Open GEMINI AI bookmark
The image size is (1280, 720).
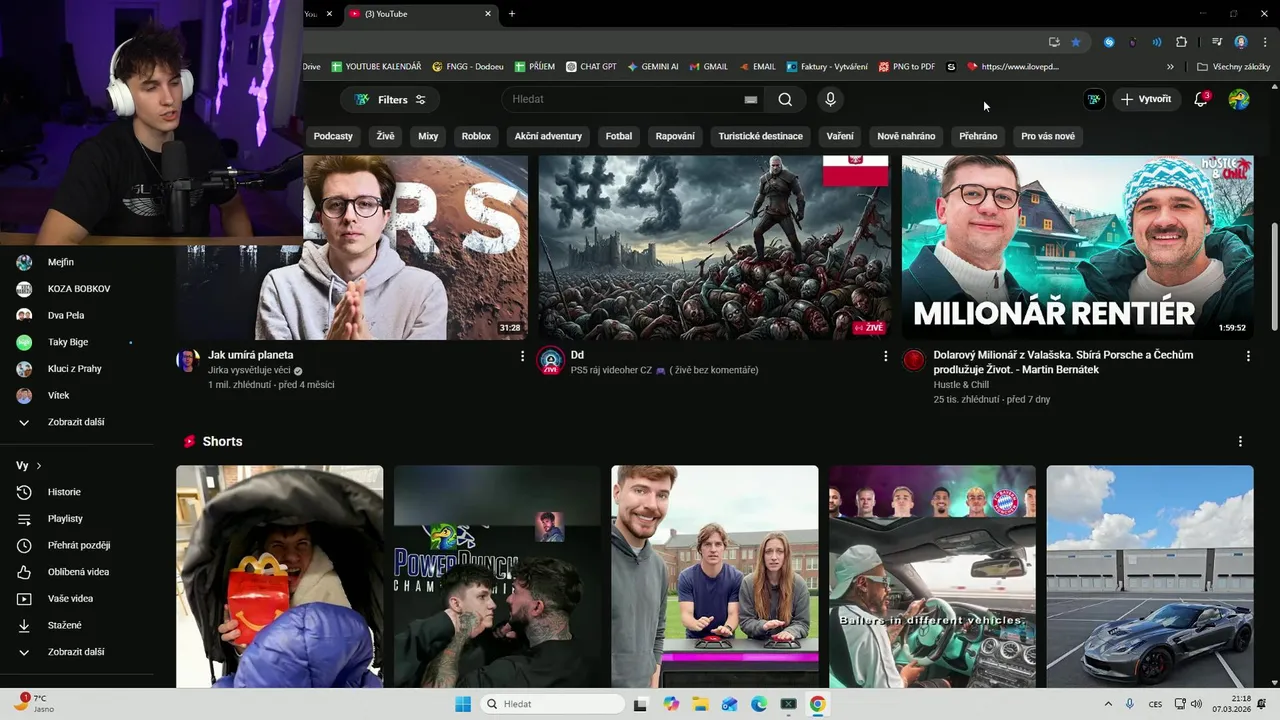pyautogui.click(x=653, y=67)
